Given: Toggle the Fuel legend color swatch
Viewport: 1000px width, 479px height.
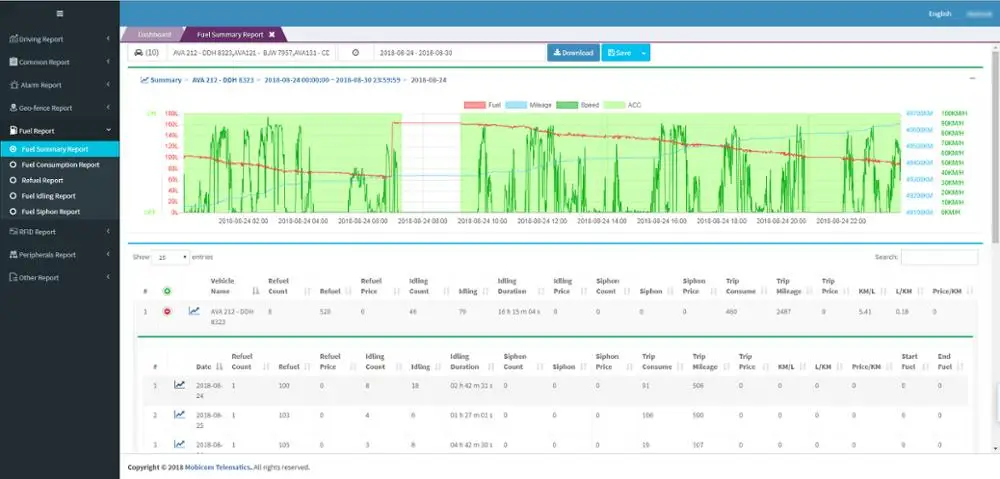Looking at the screenshot, I should pos(474,104).
